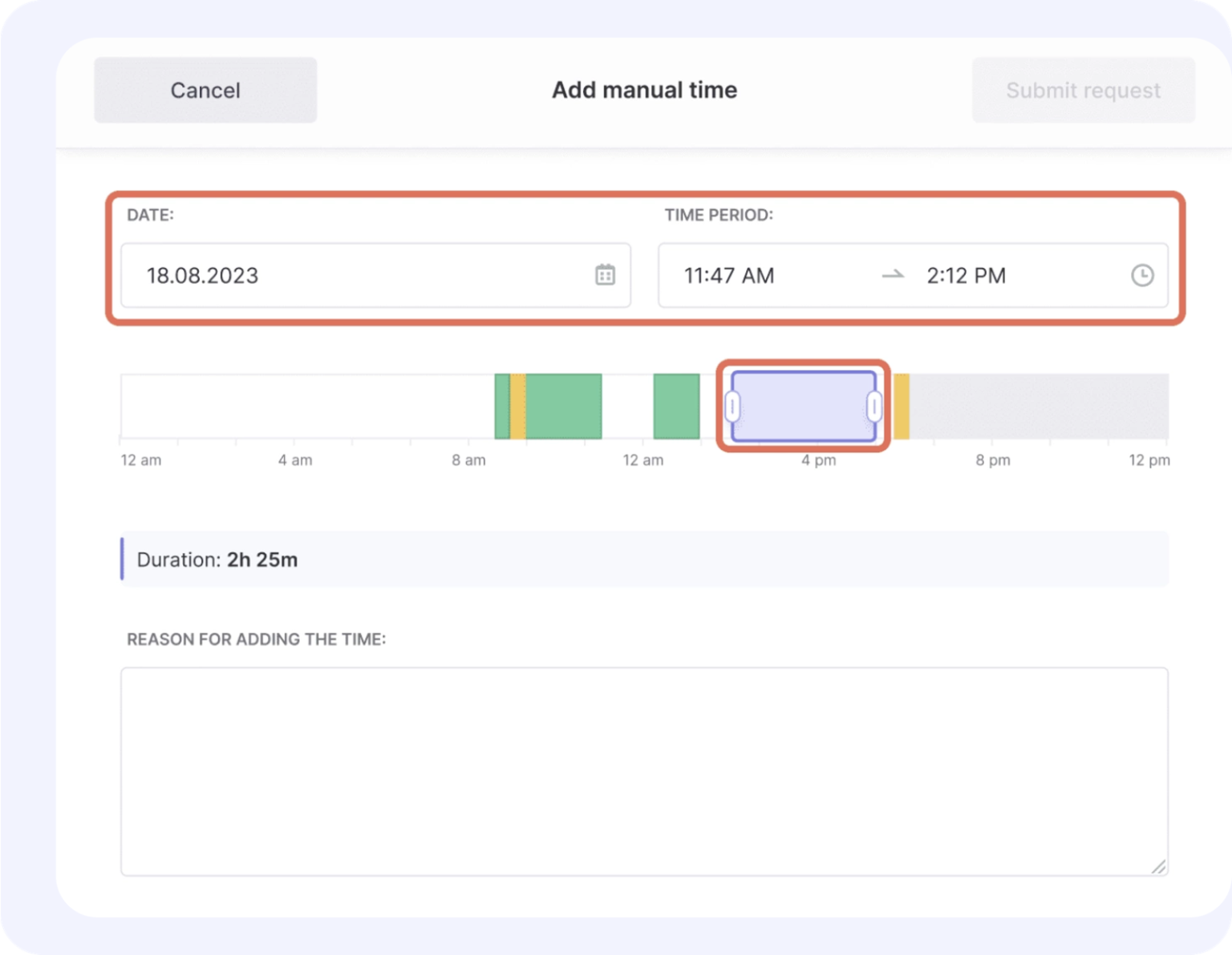Screen dimensions: 1232x955
Task: Click the large green activity block near 10 am
Action: click(x=564, y=407)
